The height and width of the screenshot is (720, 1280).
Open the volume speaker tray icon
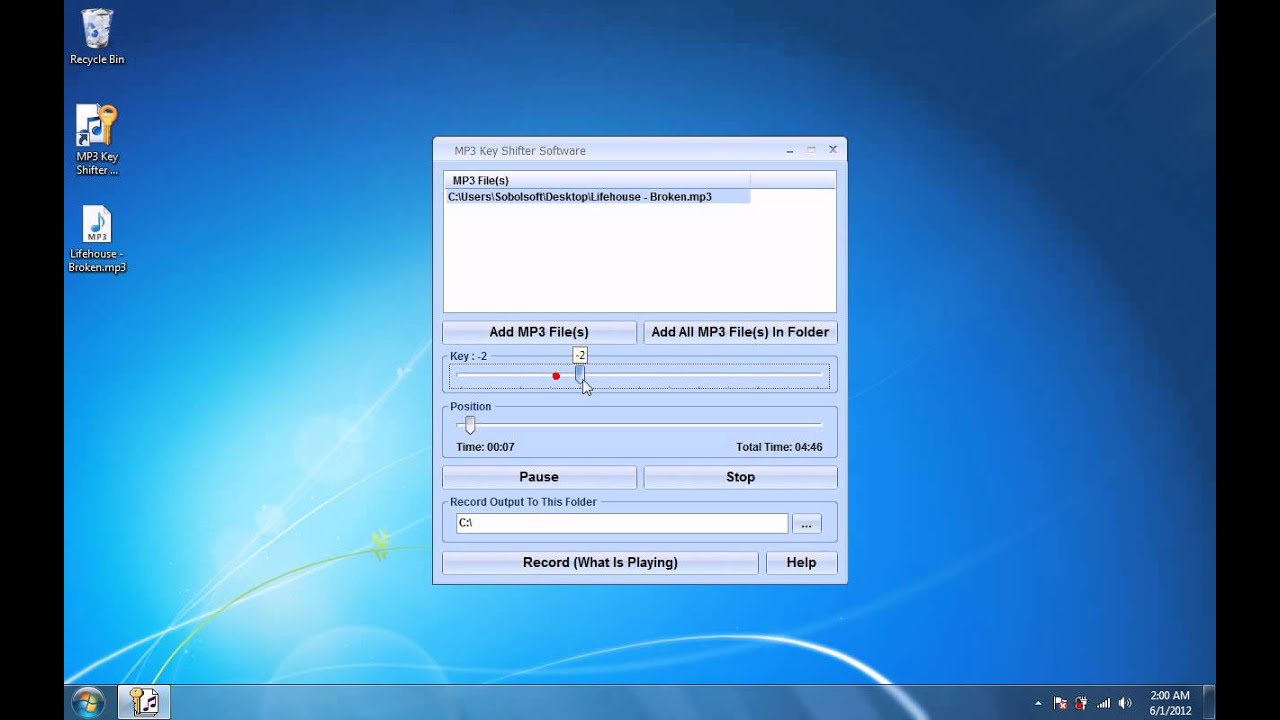[1125, 703]
